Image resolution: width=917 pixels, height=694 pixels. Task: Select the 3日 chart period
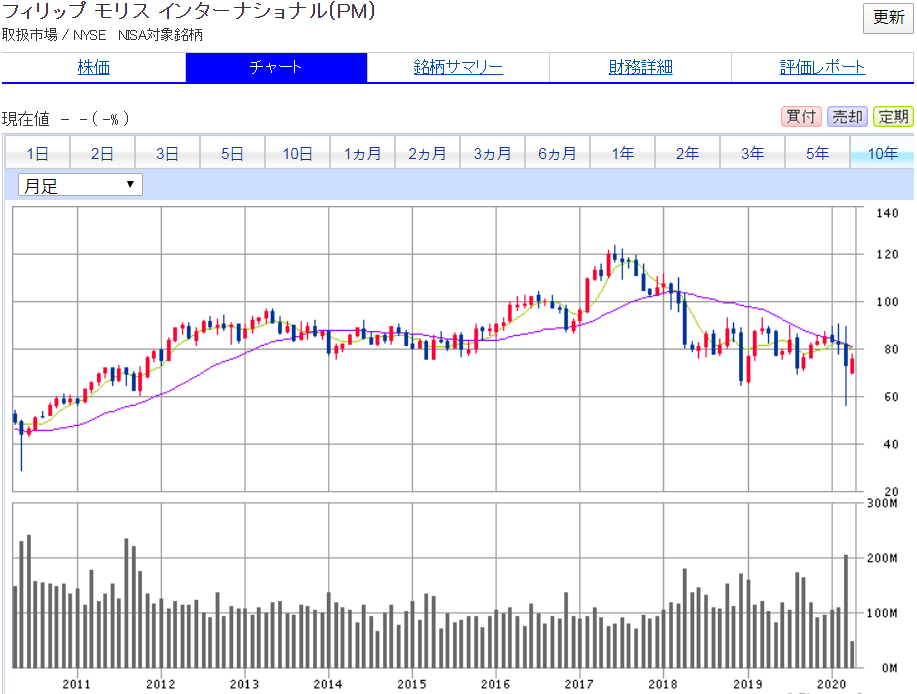[167, 153]
